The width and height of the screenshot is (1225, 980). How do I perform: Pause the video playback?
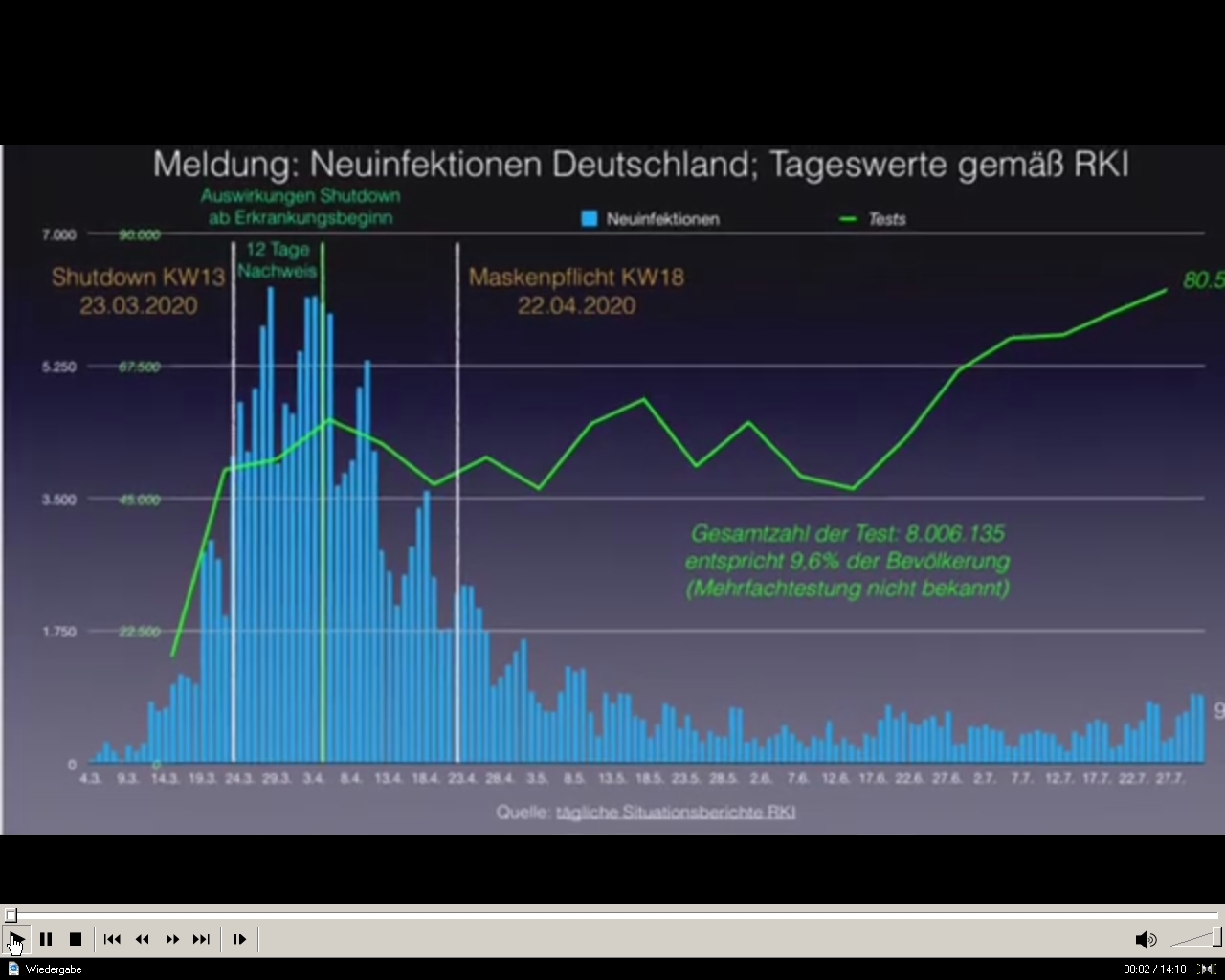[x=46, y=939]
